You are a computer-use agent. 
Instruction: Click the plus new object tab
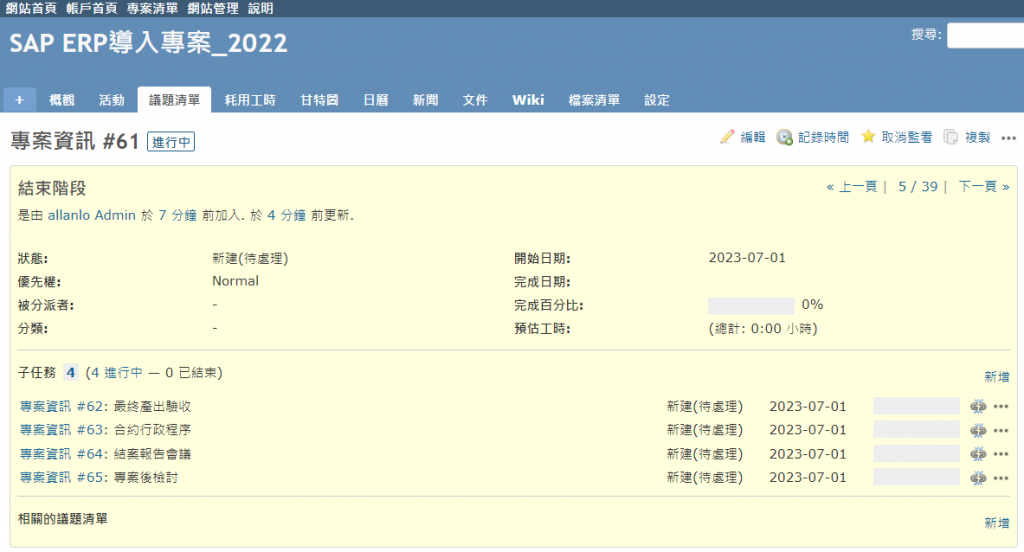pyautogui.click(x=20, y=100)
